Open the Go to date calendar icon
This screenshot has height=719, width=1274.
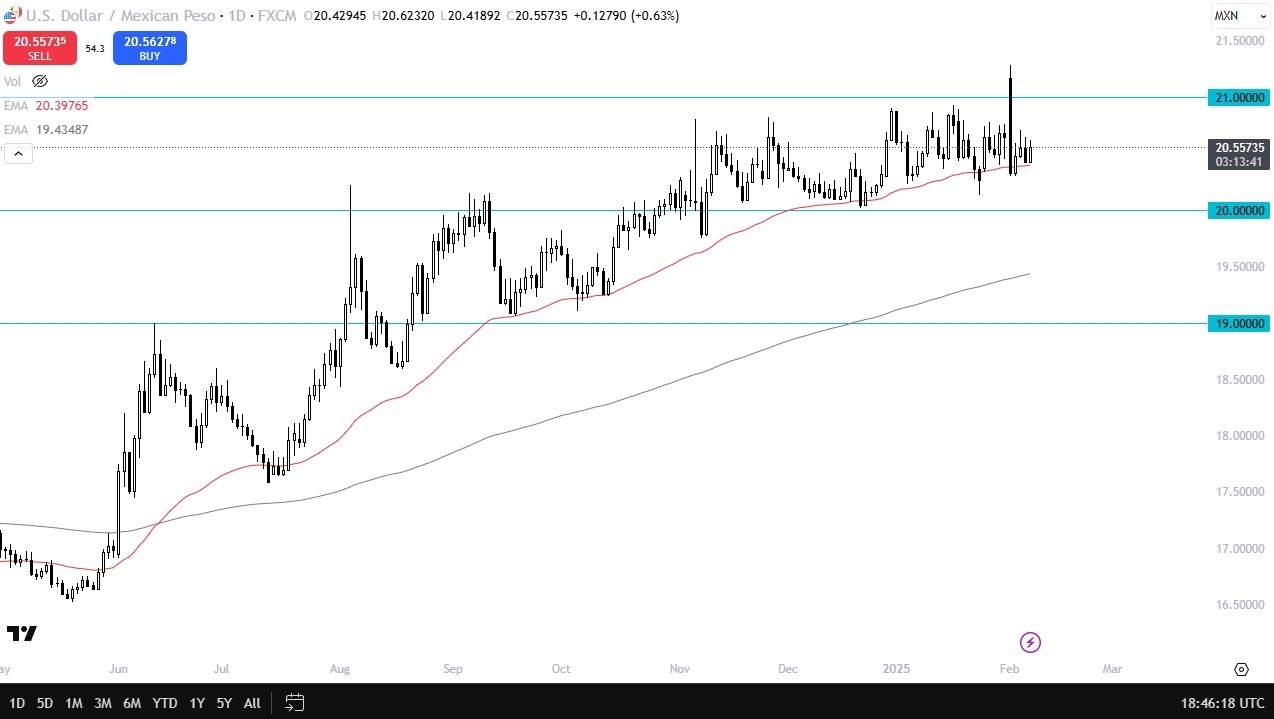(294, 703)
